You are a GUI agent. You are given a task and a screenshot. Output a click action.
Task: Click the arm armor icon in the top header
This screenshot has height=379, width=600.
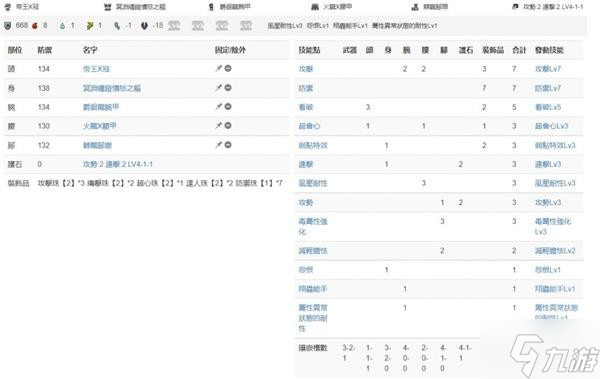(x=211, y=7)
